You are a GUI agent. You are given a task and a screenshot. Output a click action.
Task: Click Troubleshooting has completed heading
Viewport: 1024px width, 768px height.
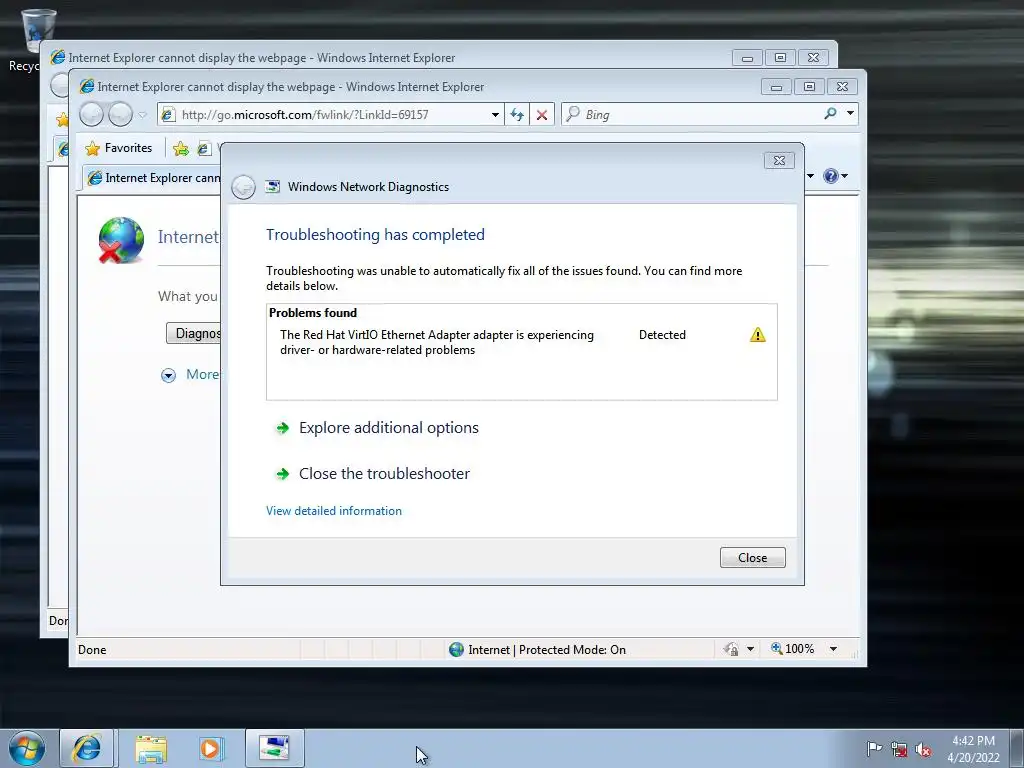click(376, 235)
